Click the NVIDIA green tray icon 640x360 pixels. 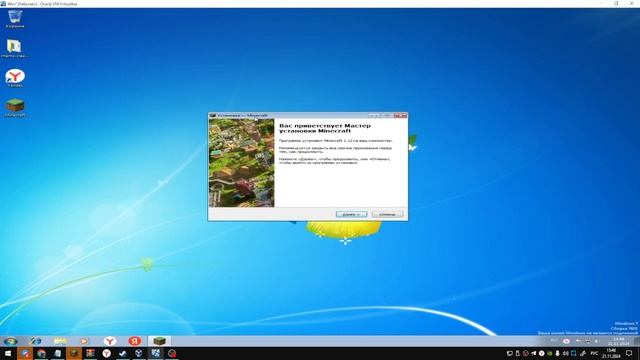point(549,353)
